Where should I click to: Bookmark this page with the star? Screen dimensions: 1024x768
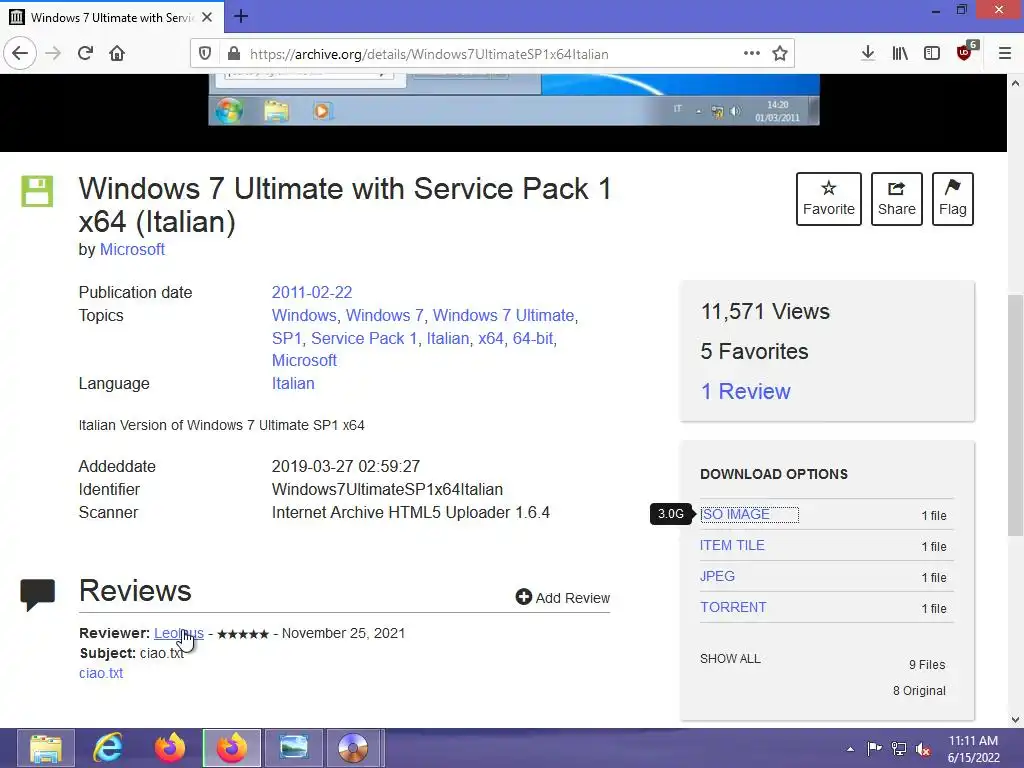[780, 54]
